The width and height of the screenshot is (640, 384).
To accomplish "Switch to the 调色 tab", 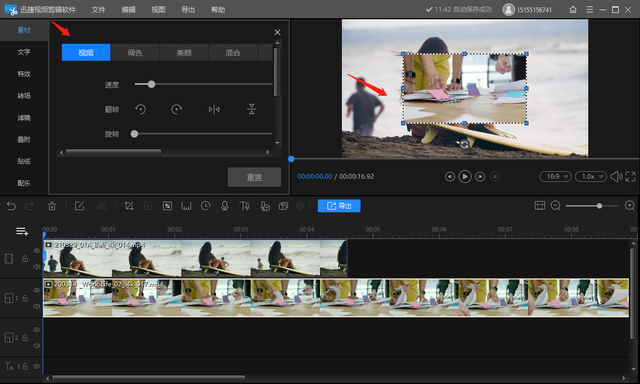I will click(135, 53).
